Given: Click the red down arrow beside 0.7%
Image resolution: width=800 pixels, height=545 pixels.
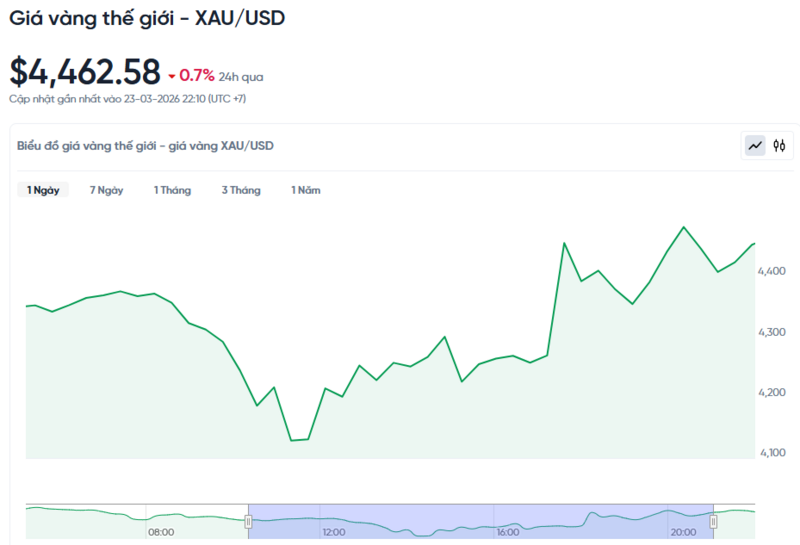Looking at the screenshot, I should (172, 76).
